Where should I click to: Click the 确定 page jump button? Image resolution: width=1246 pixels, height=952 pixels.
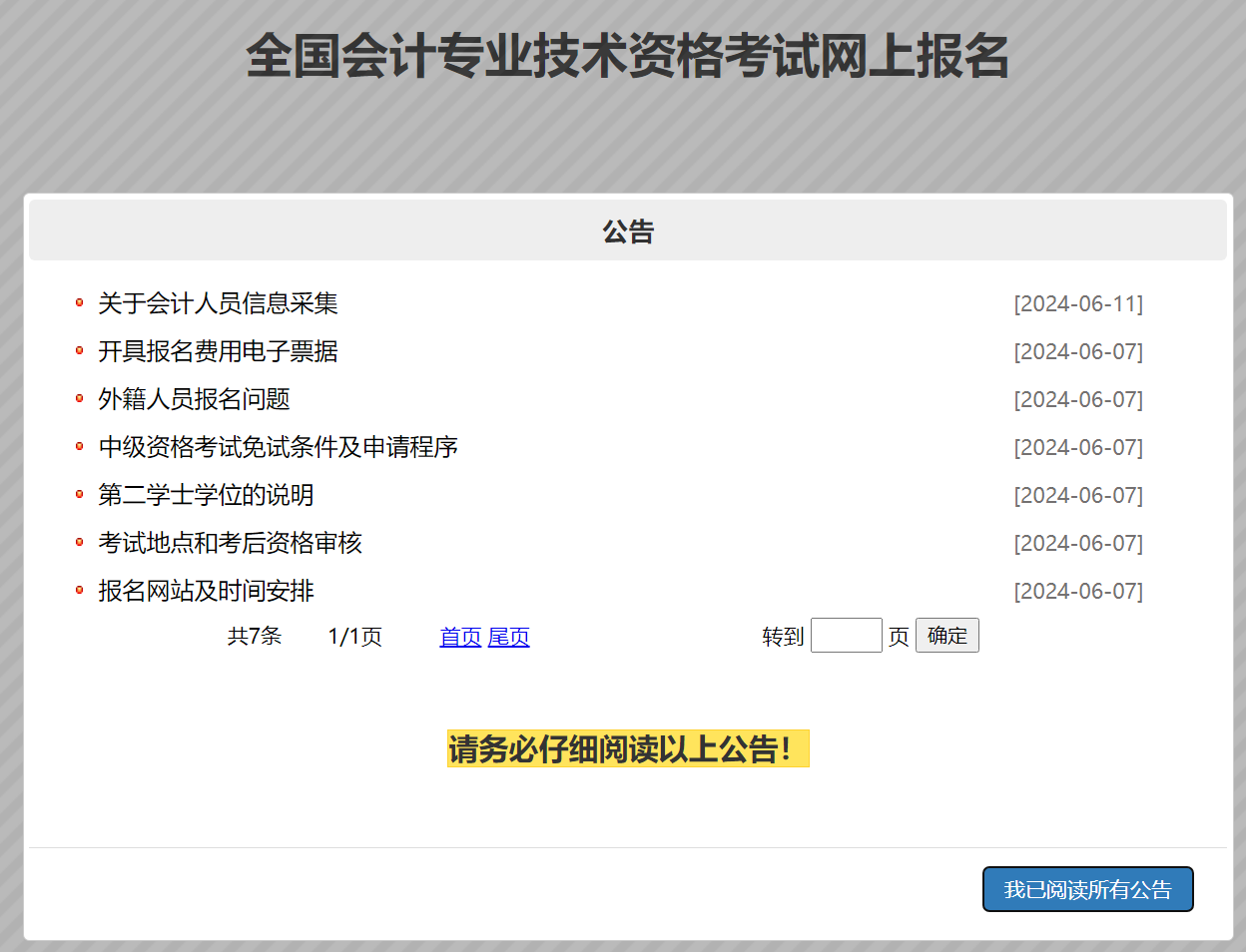[x=945, y=635]
